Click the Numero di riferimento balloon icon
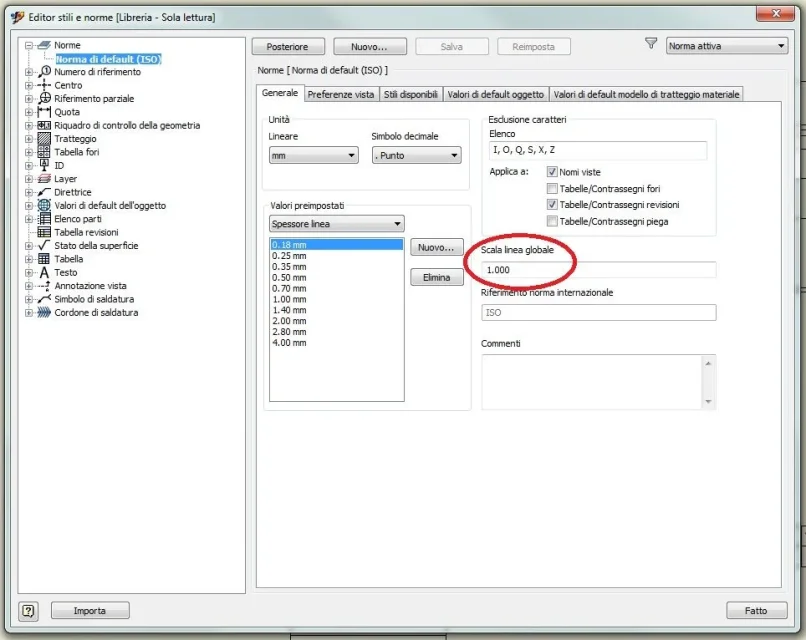Screen dimensions: 806x640 point(44,71)
